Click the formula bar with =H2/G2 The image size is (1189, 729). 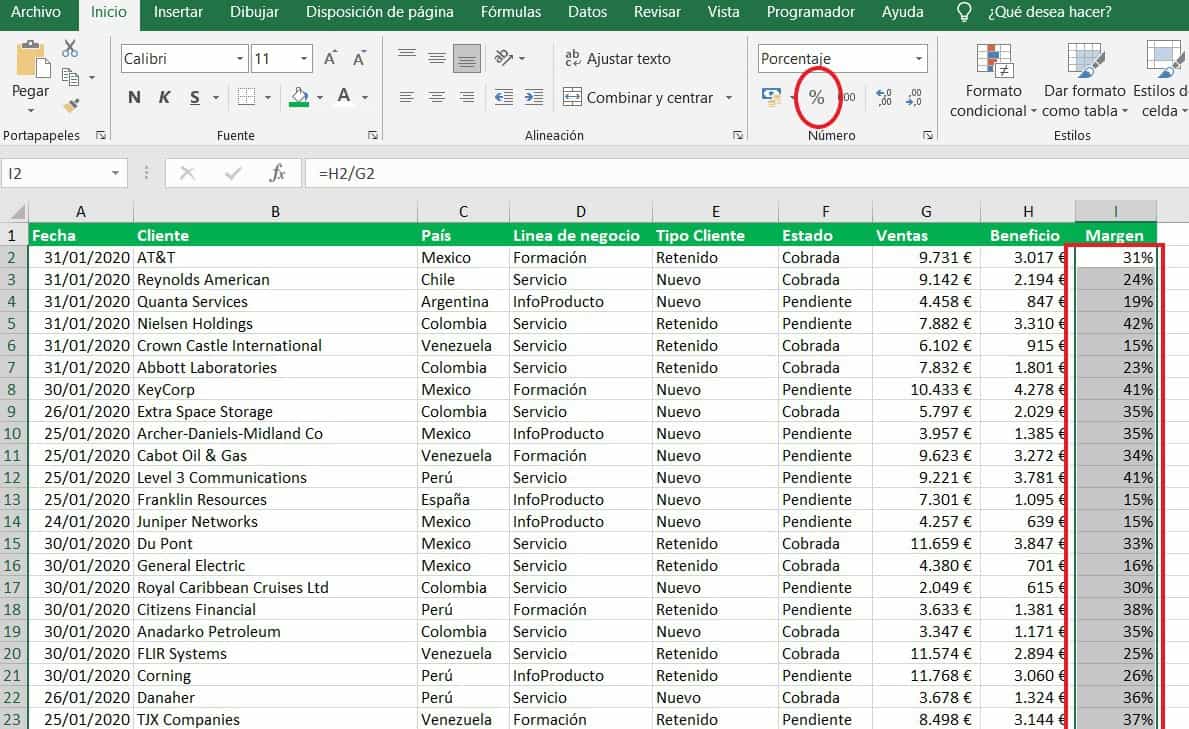747,174
